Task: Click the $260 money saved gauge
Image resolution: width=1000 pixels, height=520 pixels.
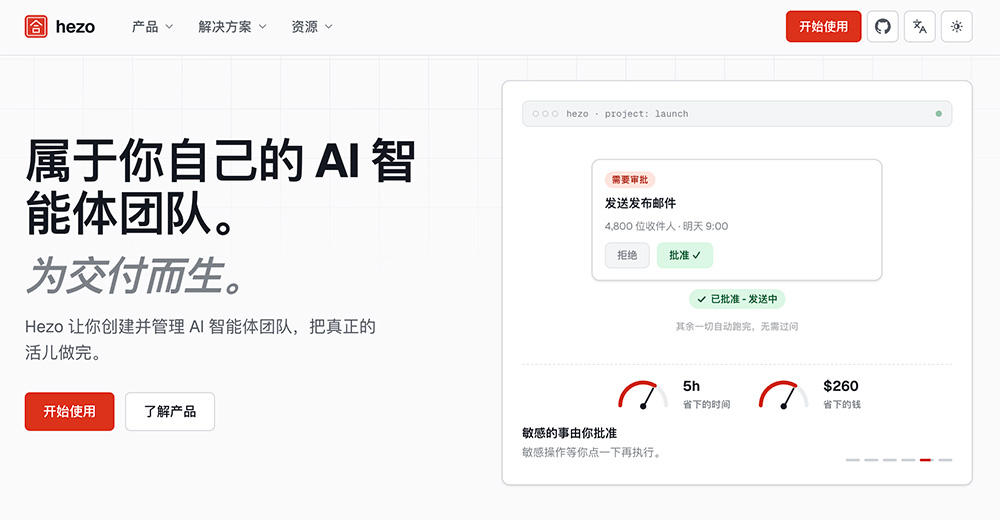Action: pyautogui.click(x=784, y=395)
